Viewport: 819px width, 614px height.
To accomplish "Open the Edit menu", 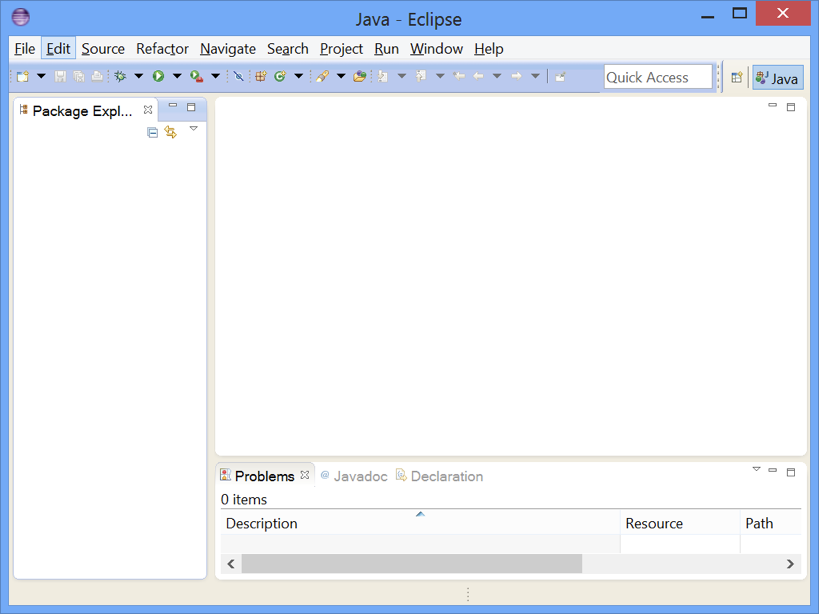I will 58,49.
